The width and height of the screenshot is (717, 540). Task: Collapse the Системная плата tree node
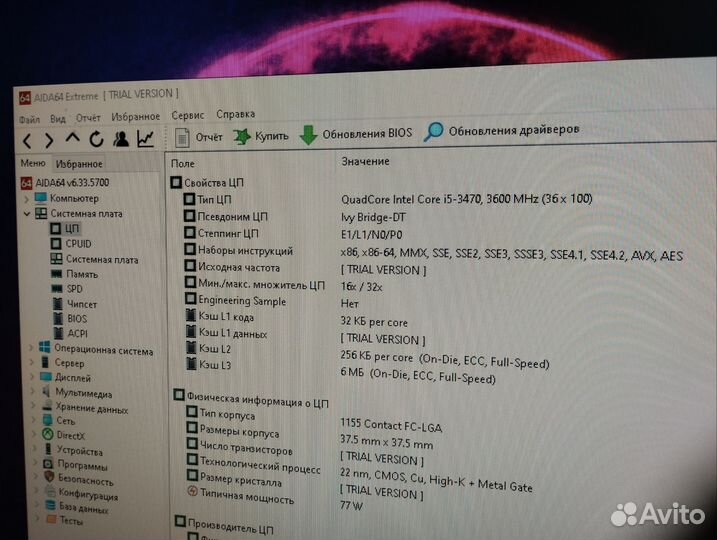click(x=27, y=214)
